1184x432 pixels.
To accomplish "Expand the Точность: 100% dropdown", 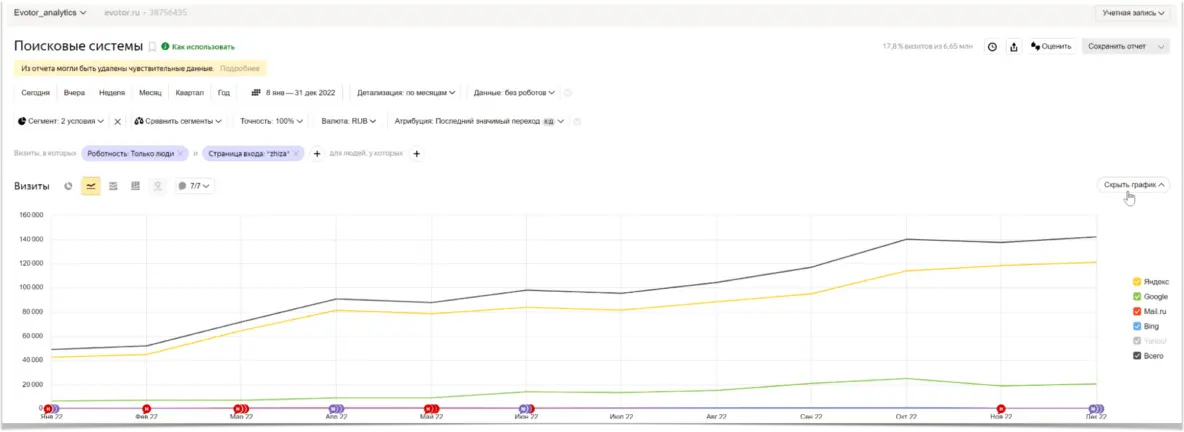I will click(x=271, y=121).
